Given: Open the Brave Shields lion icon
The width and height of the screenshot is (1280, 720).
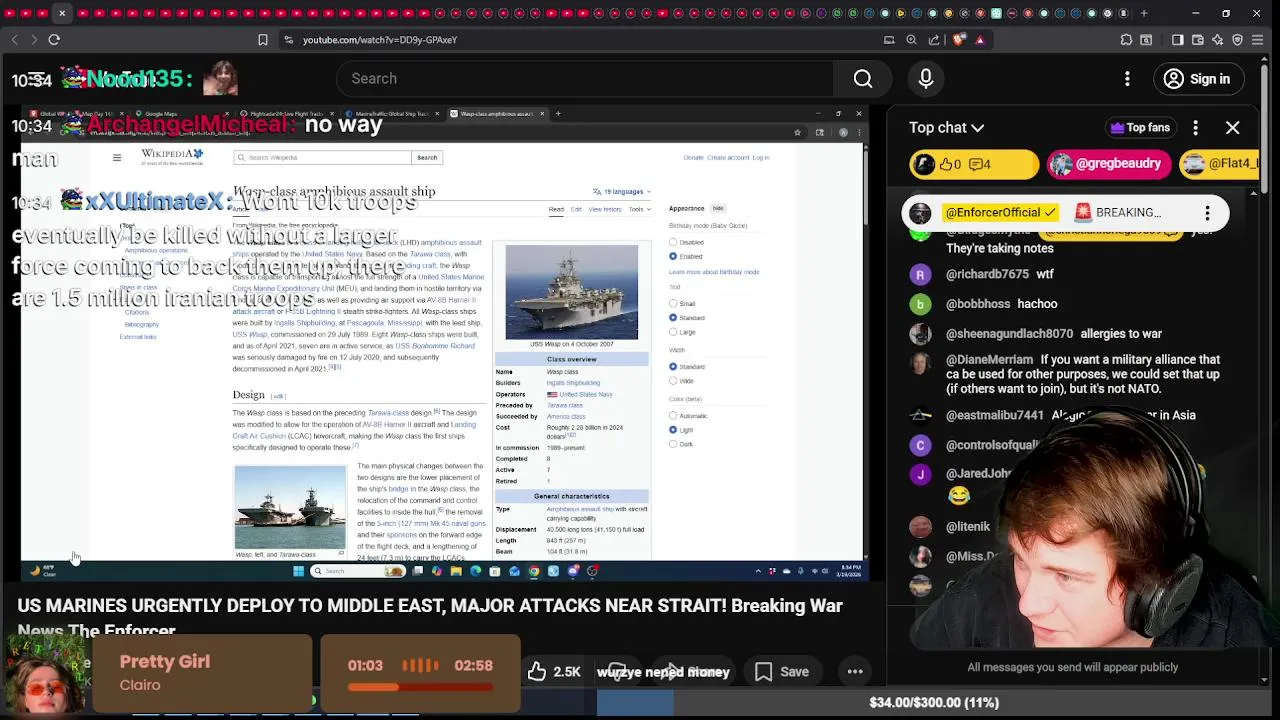Looking at the screenshot, I should point(959,40).
